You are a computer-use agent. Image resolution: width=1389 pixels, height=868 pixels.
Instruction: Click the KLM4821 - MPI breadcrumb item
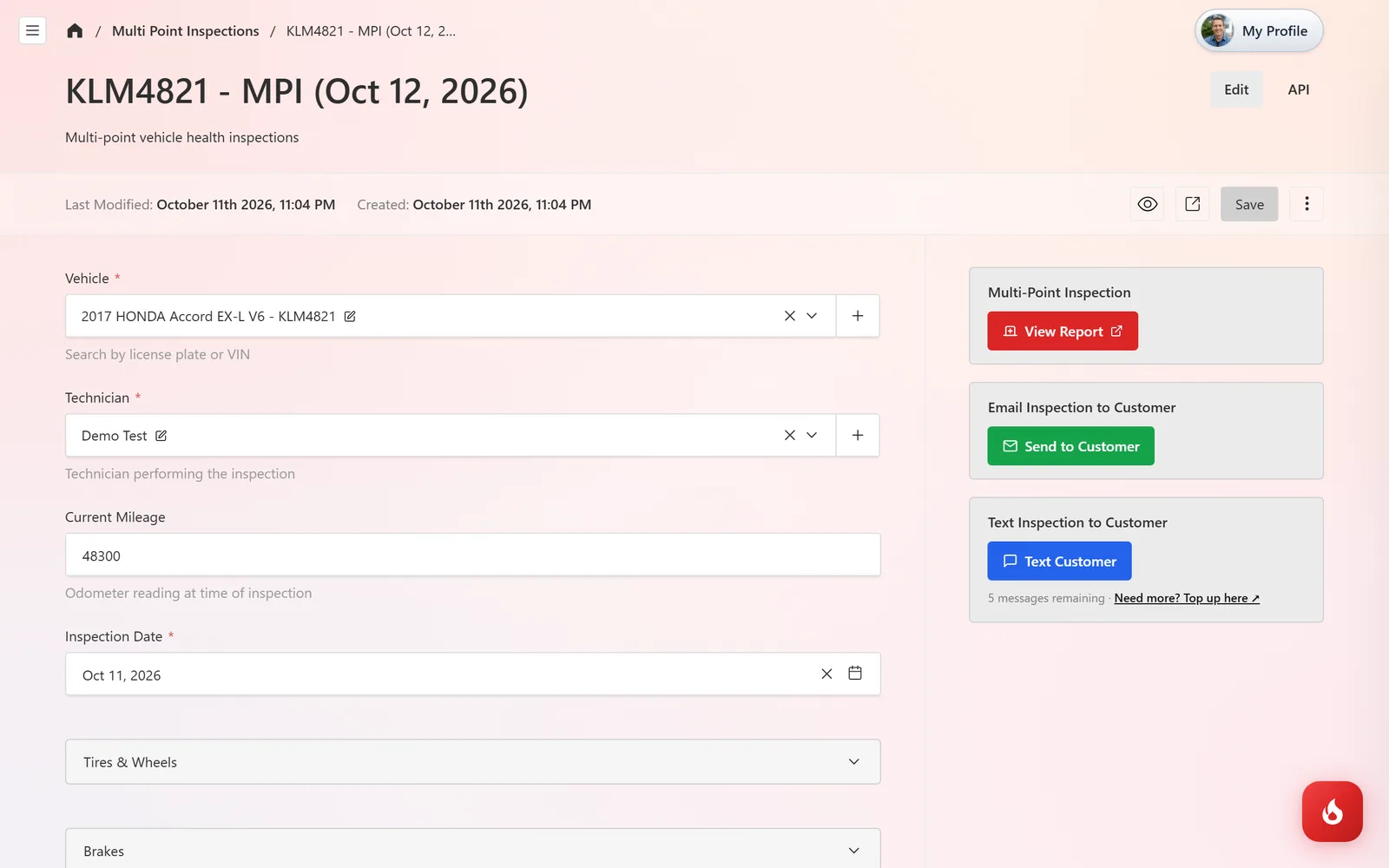[x=371, y=31]
